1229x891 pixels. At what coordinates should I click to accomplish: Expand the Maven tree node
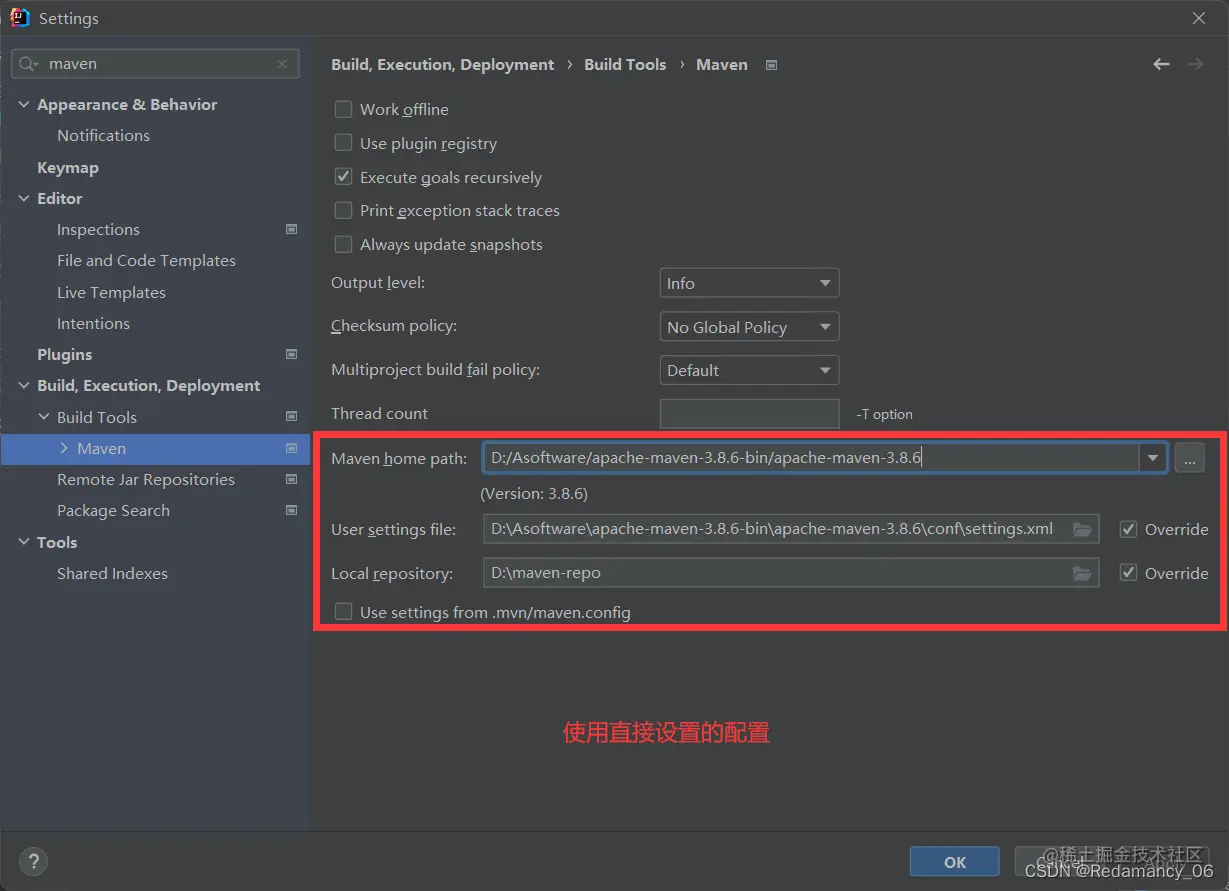coord(64,448)
